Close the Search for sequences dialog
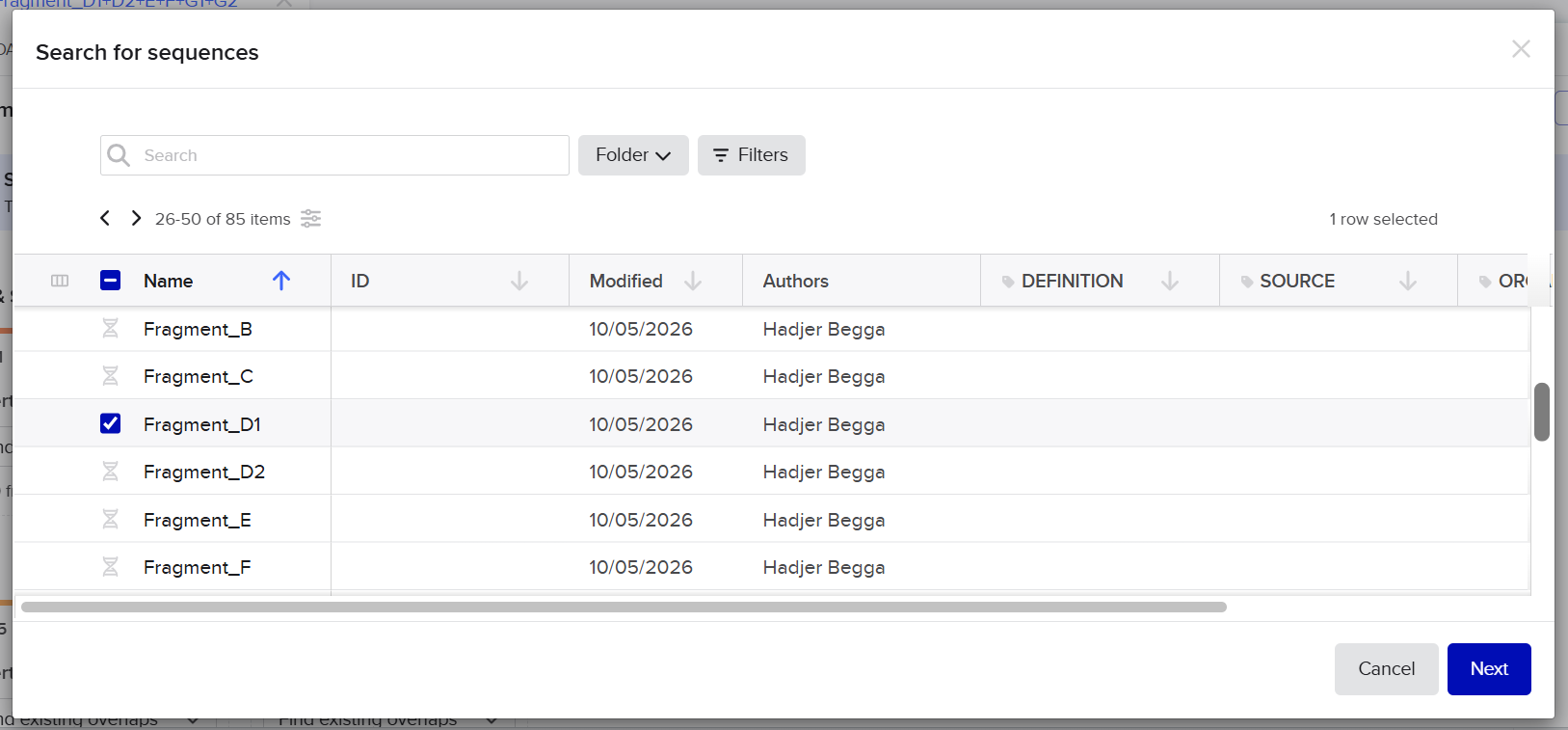 (x=1521, y=49)
